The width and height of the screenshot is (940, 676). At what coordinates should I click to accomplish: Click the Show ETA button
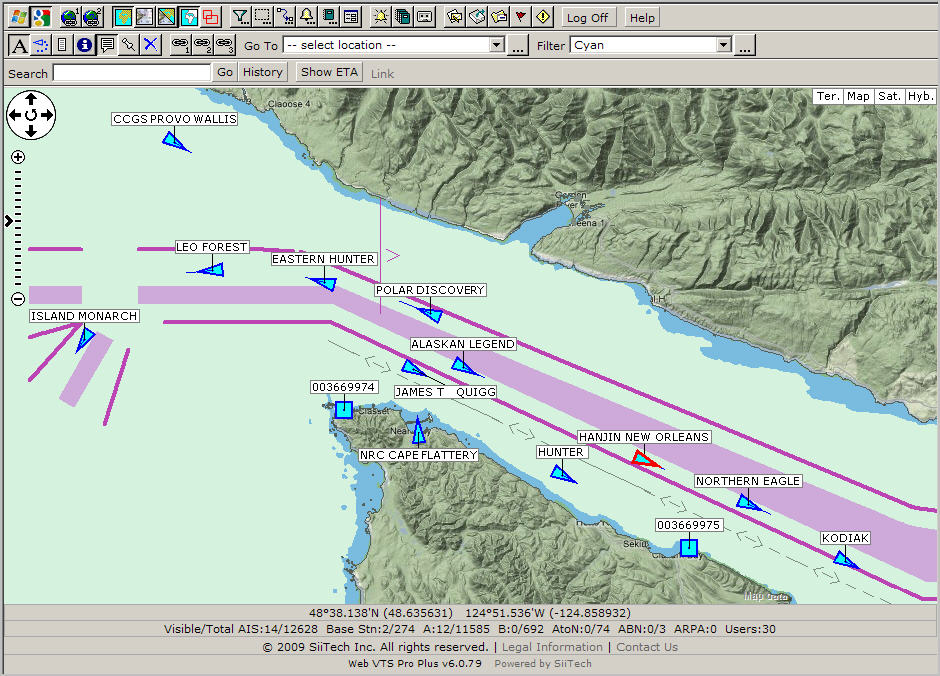coord(329,72)
